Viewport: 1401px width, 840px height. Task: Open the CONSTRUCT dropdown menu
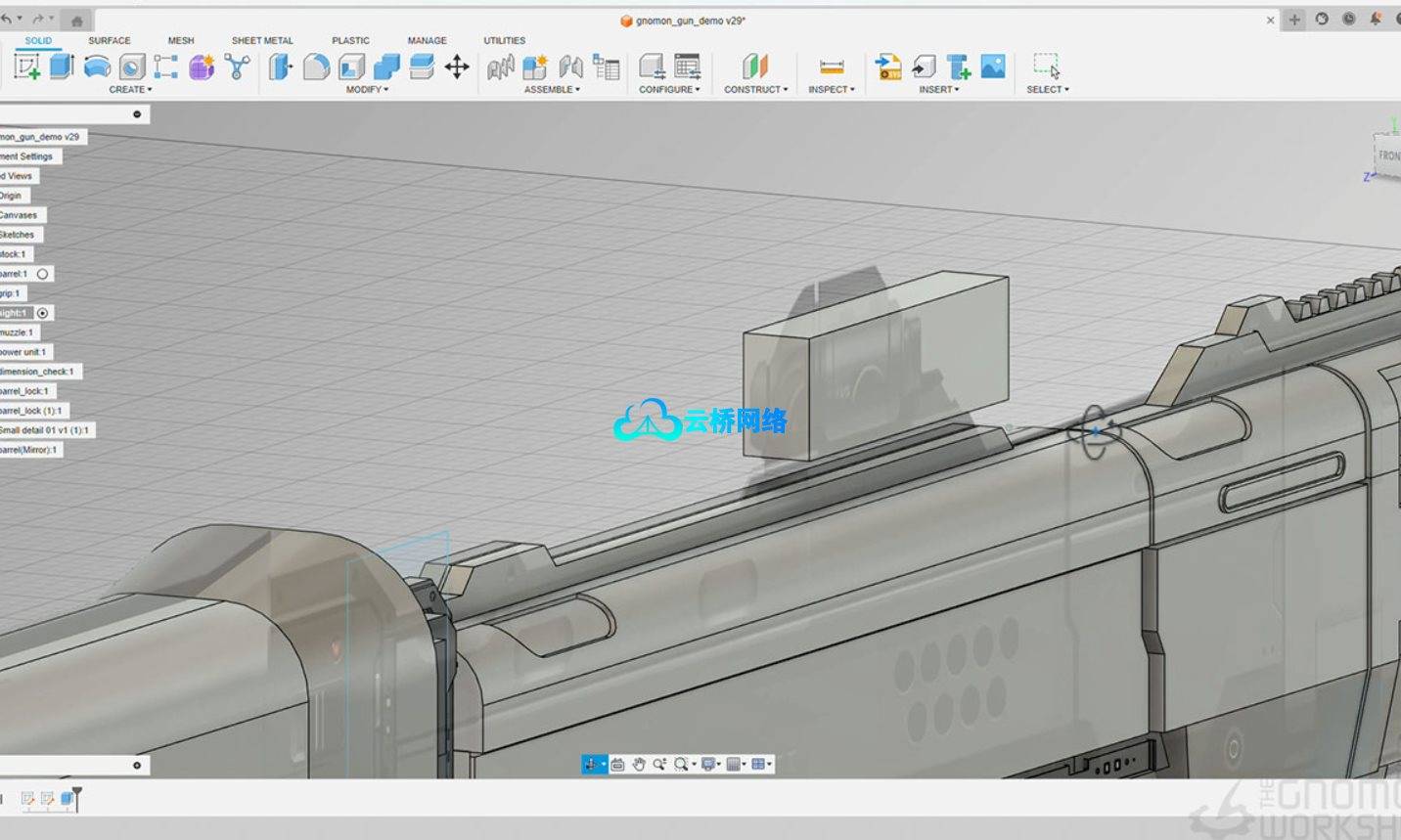pos(755,89)
